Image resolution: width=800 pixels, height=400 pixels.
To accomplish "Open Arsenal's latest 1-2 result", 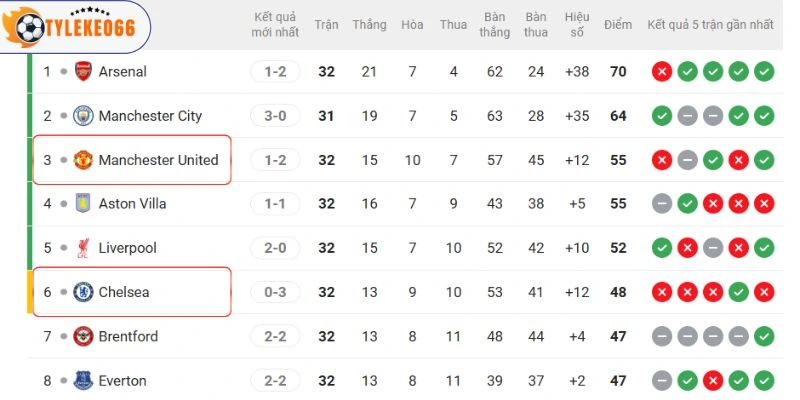I will tap(275, 72).
